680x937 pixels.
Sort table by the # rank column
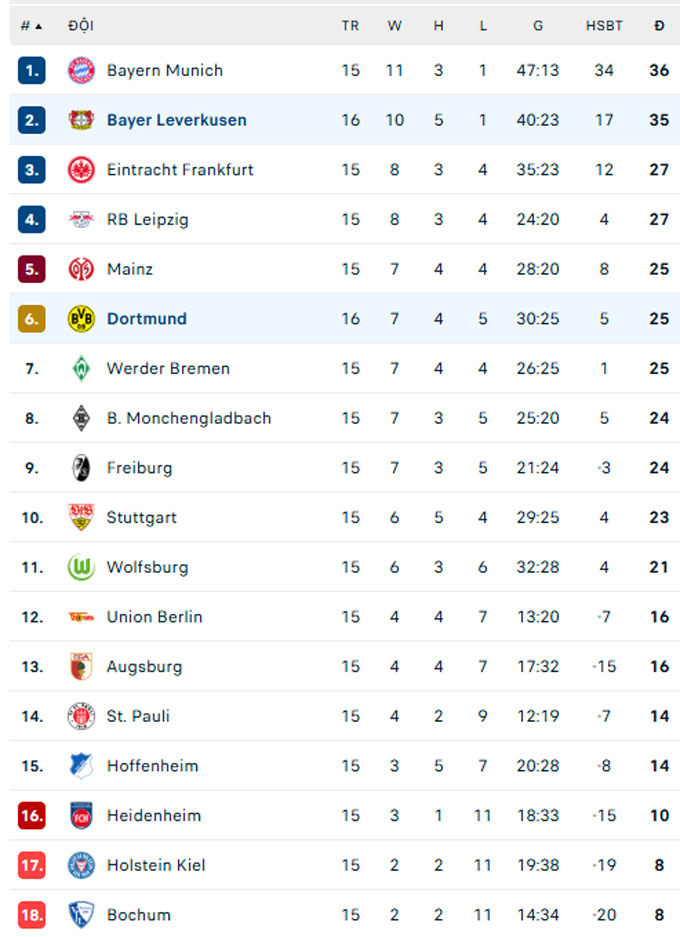31,26
